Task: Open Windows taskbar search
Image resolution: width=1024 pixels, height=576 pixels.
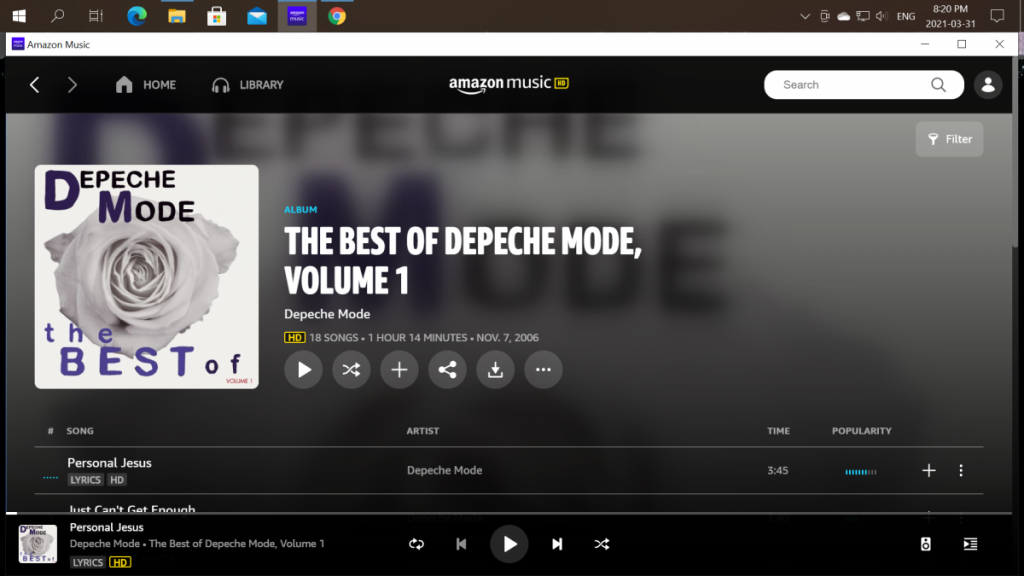Action: (57, 16)
